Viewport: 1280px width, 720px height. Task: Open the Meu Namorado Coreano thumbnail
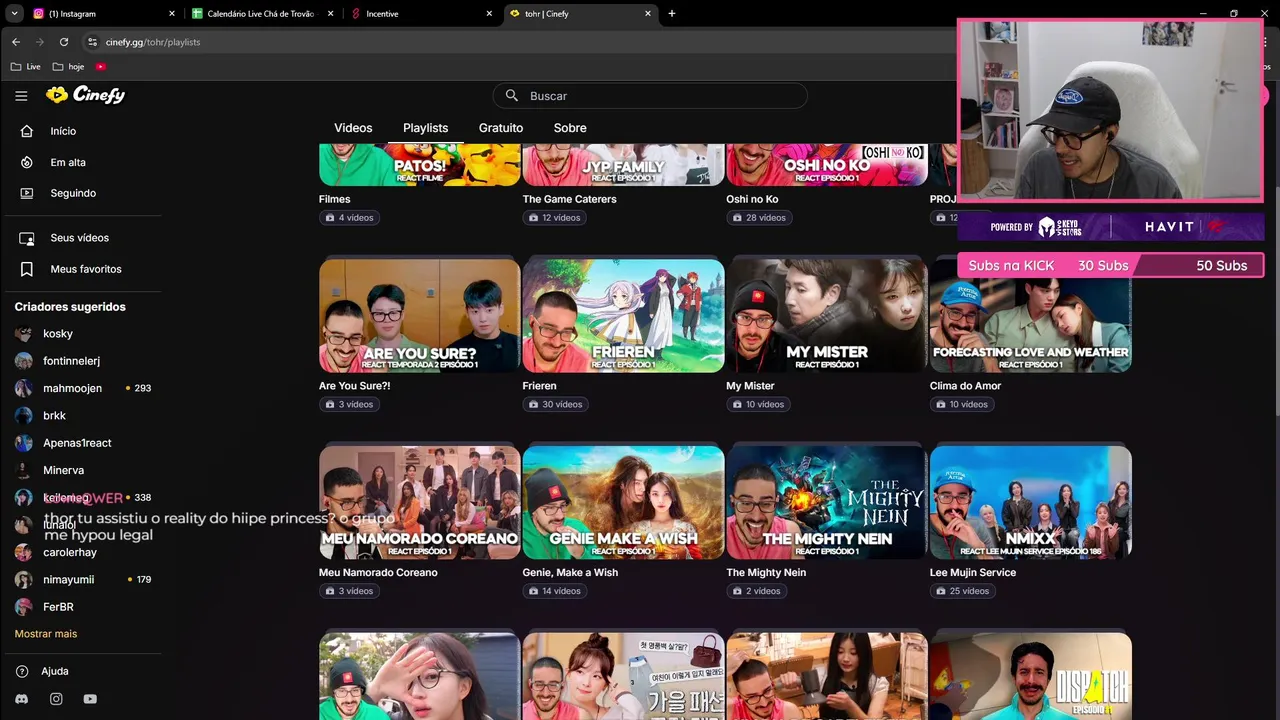click(x=420, y=503)
